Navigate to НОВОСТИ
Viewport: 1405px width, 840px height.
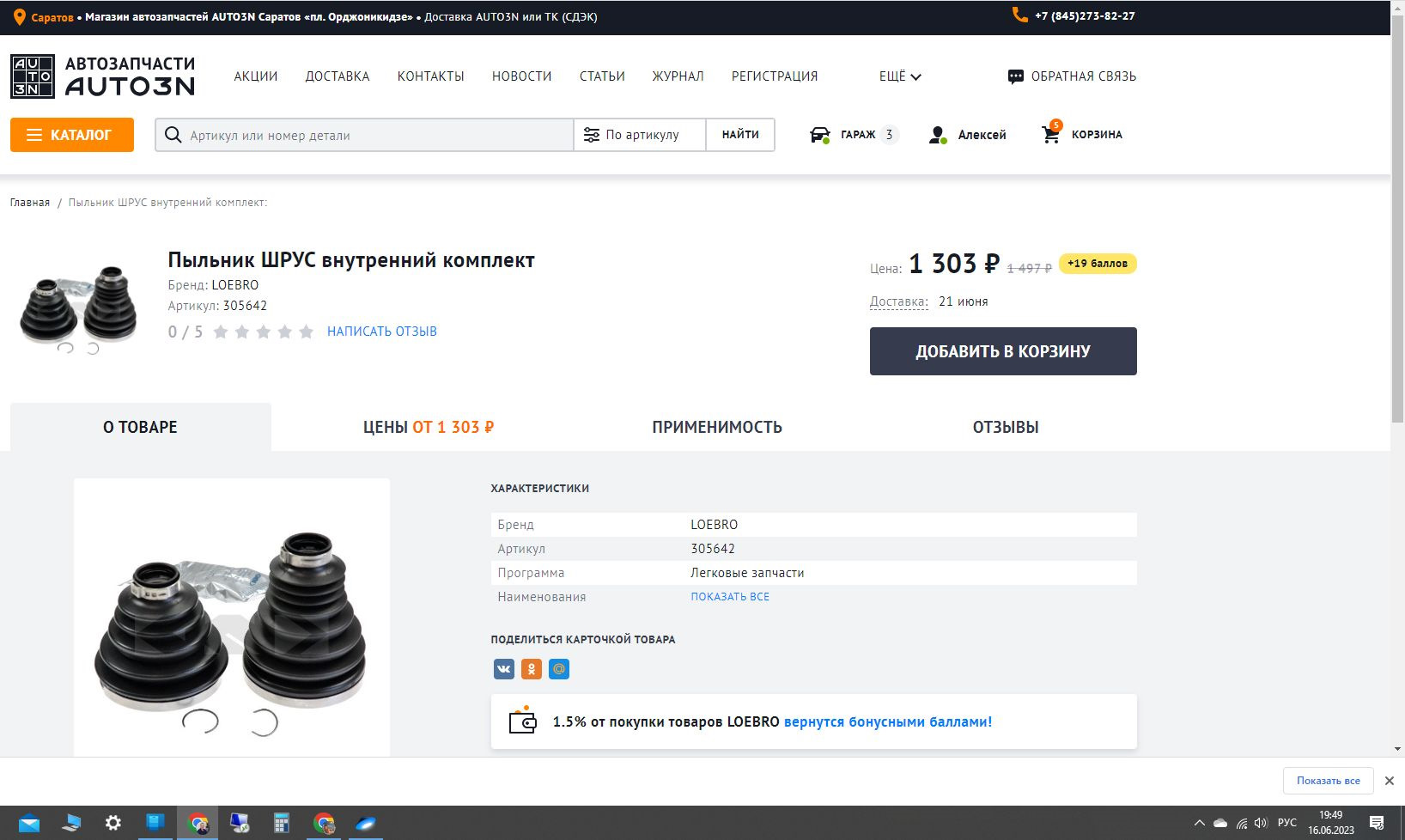pyautogui.click(x=522, y=76)
